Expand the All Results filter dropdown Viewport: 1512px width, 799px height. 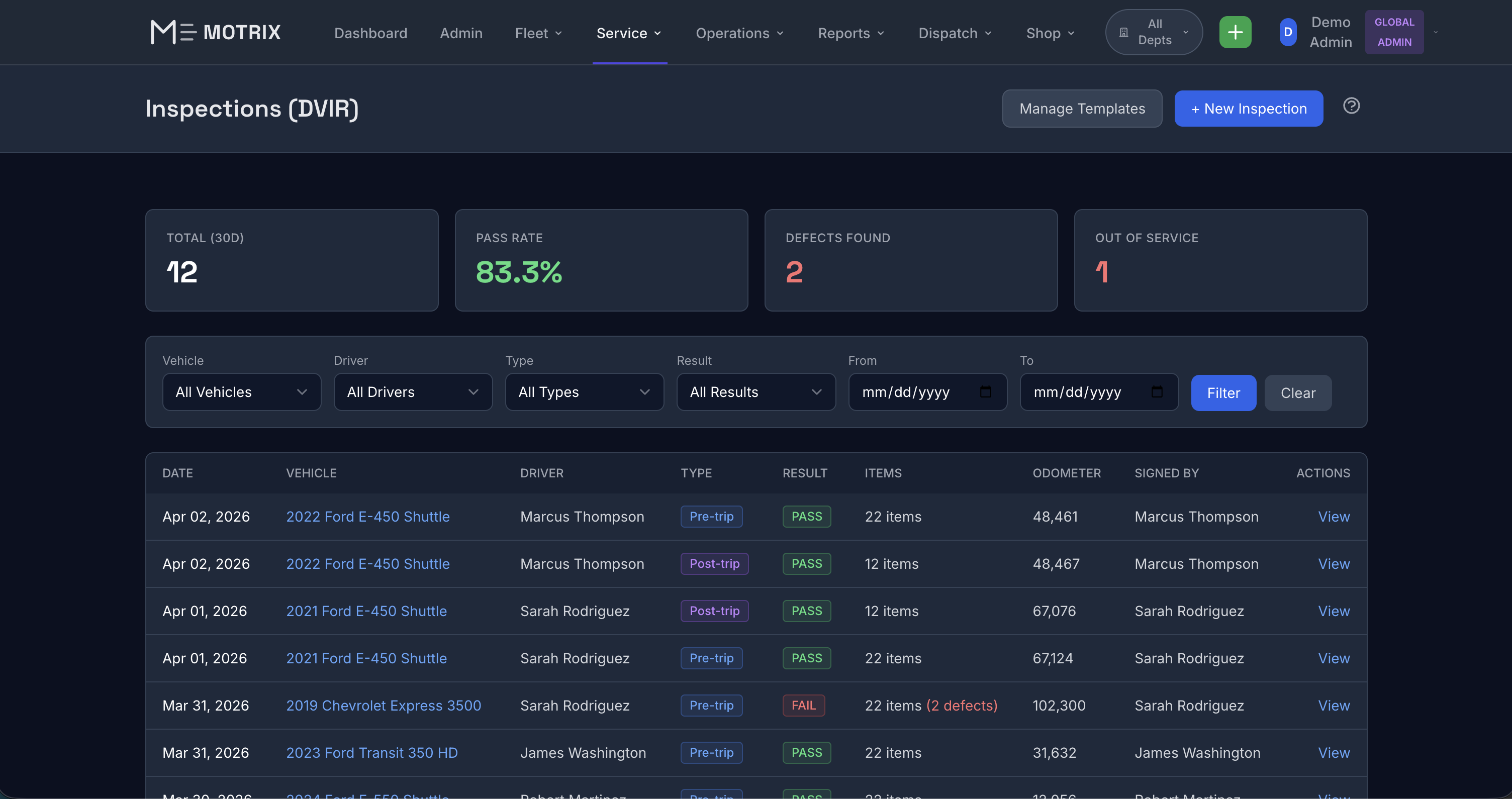pos(755,392)
